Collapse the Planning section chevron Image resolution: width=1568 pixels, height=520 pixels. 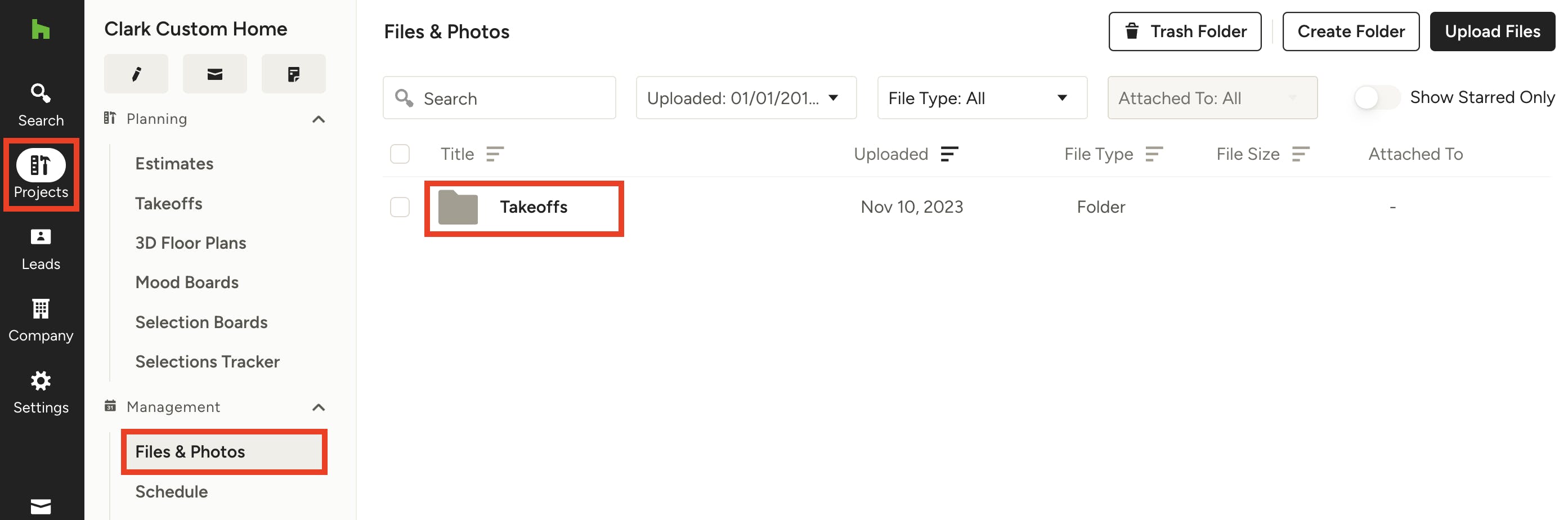(x=319, y=119)
